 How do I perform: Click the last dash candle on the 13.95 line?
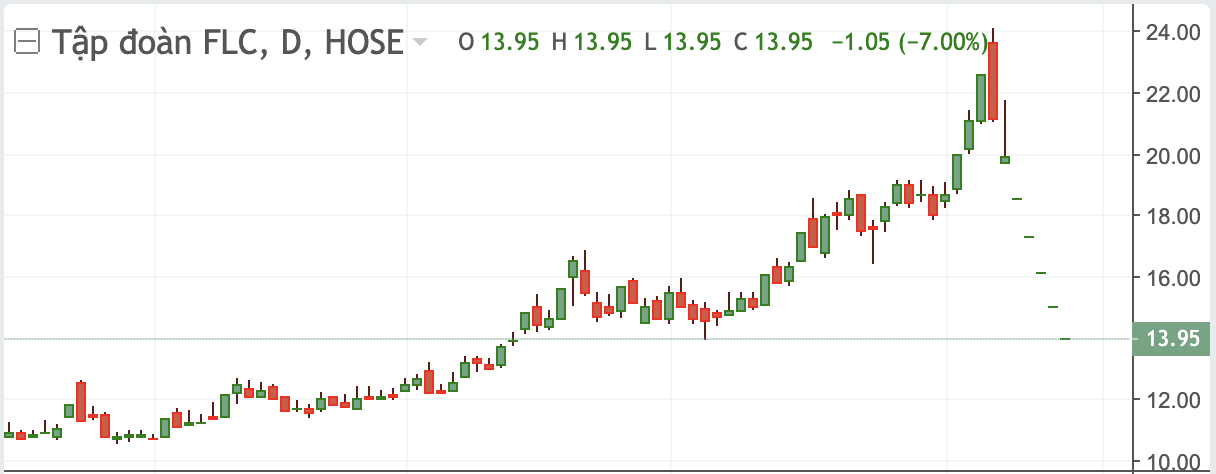[1065, 339]
